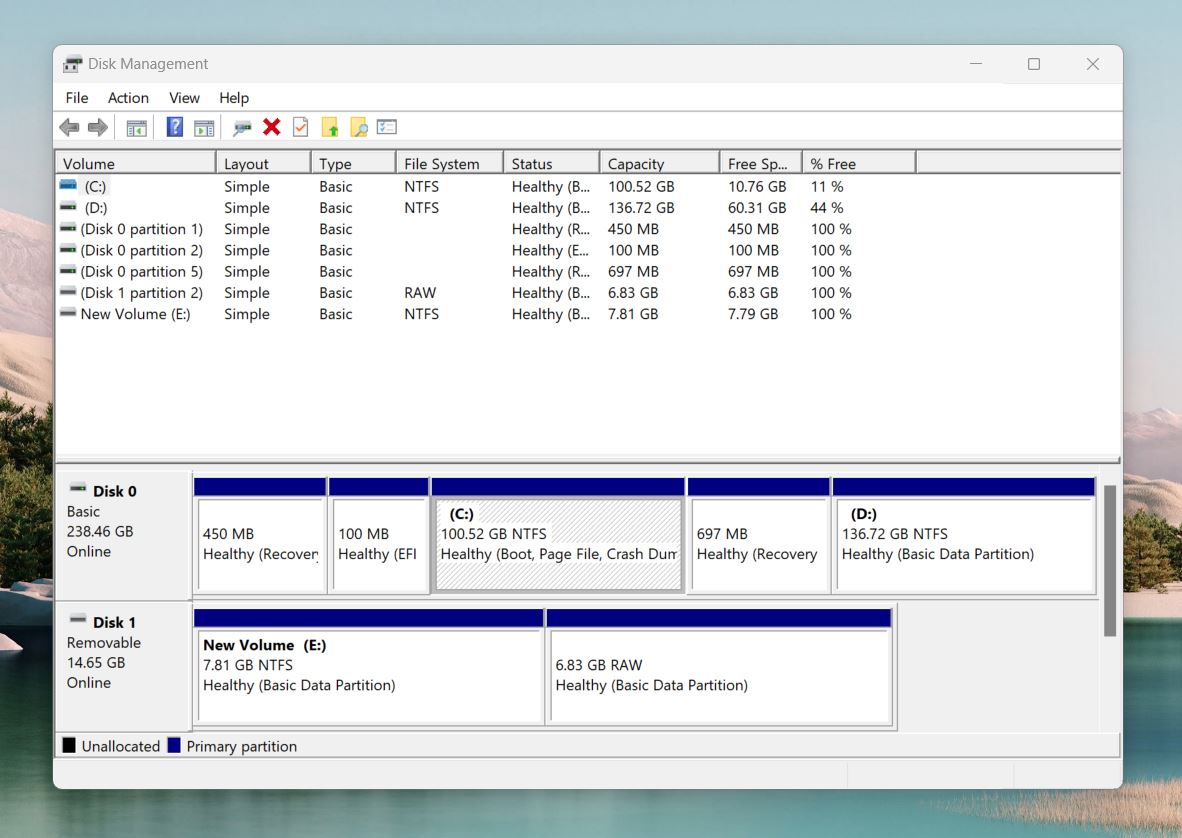Click the Forward arrow toolbar icon
Screen dimensions: 1182x838
click(x=98, y=127)
